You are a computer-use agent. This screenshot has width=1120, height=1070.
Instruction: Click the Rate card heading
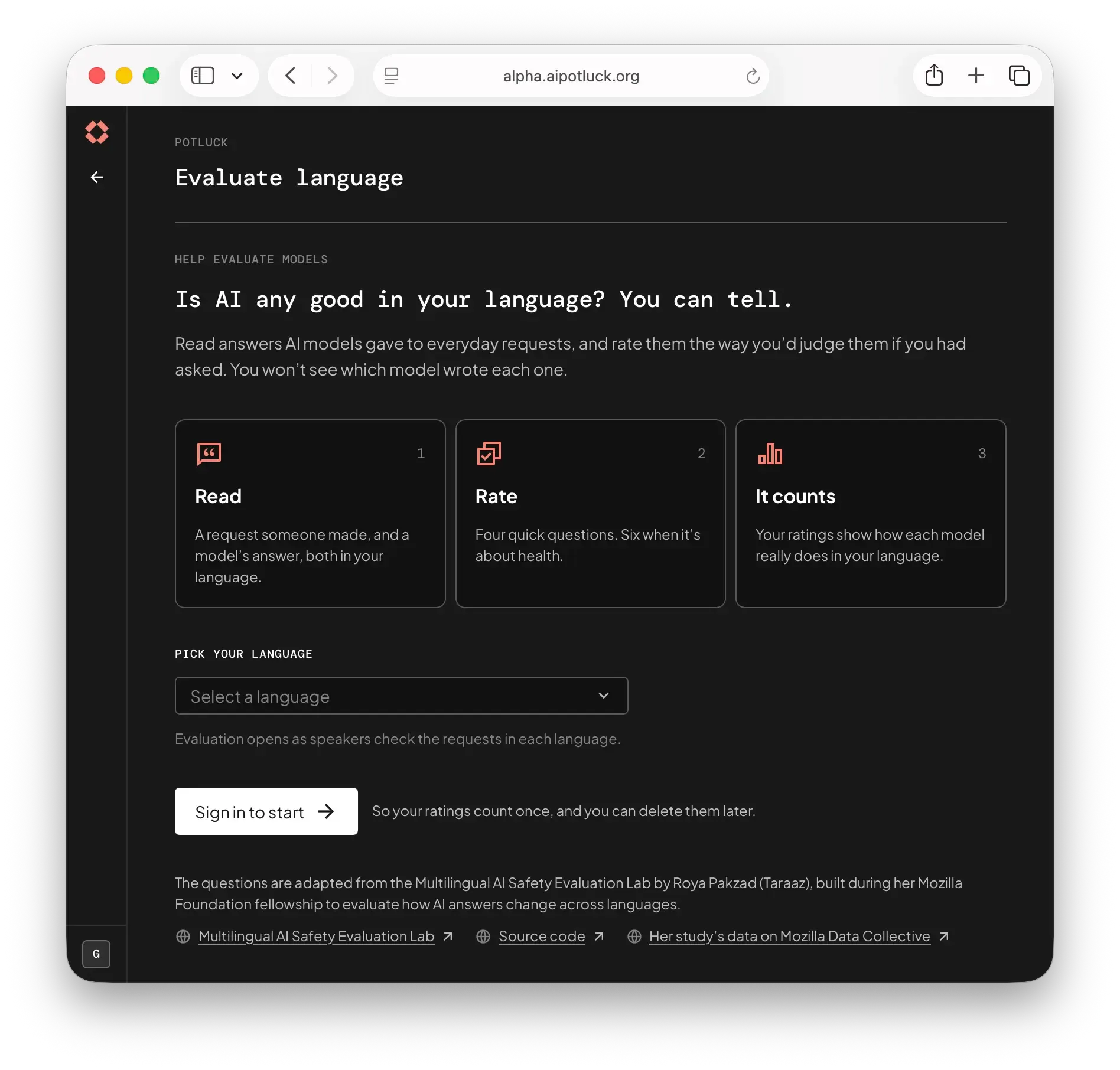[496, 496]
